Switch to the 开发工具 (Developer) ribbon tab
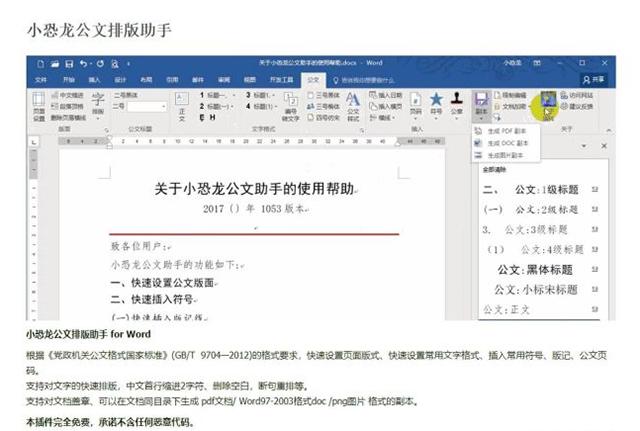Screen dimensions: 640x431 [281, 80]
